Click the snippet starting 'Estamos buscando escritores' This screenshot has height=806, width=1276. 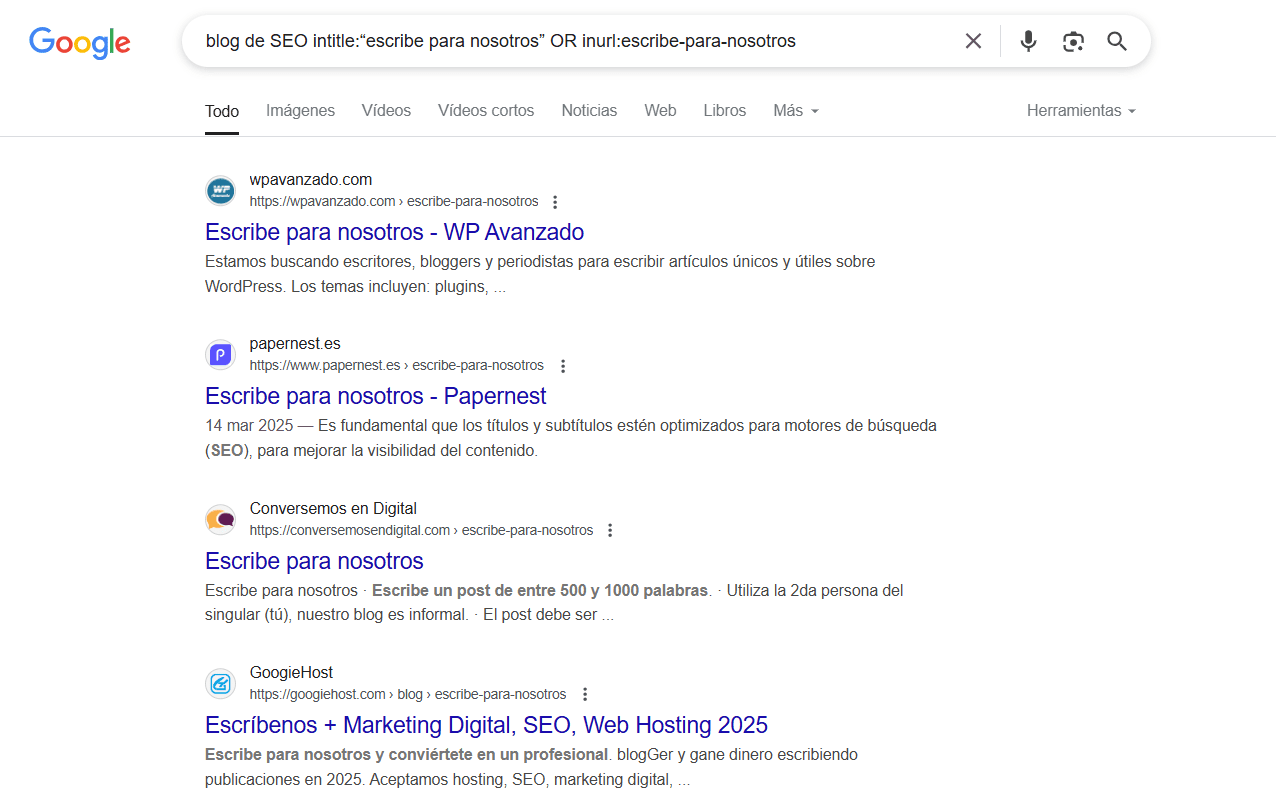[x=540, y=274]
